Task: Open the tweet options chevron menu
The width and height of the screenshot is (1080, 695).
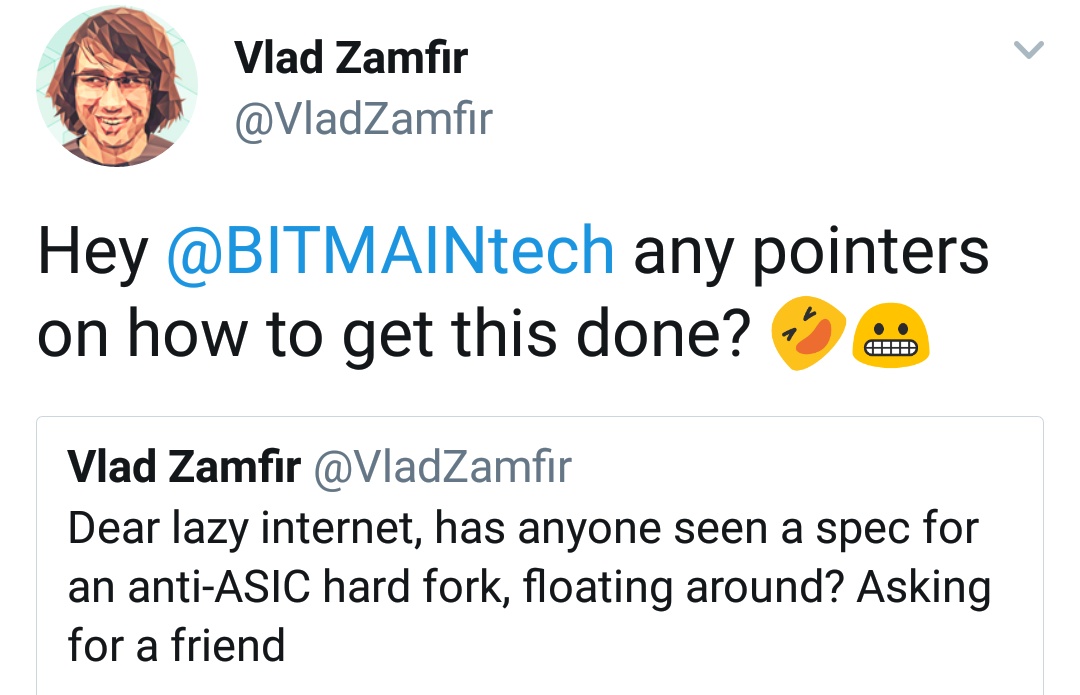Action: 1028,49
